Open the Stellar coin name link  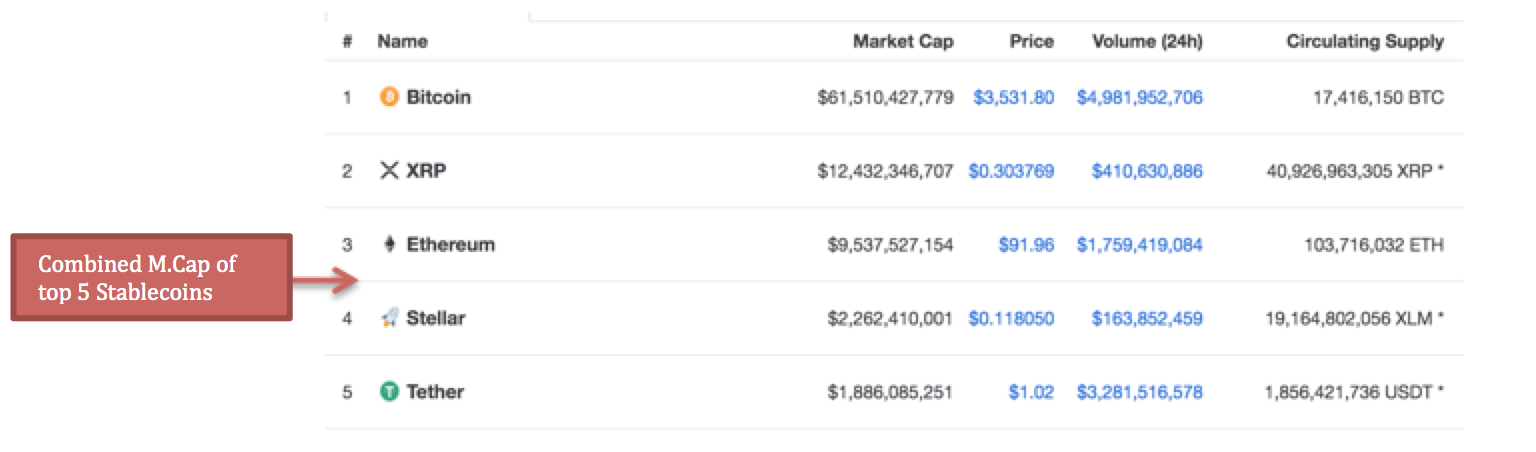(x=436, y=318)
